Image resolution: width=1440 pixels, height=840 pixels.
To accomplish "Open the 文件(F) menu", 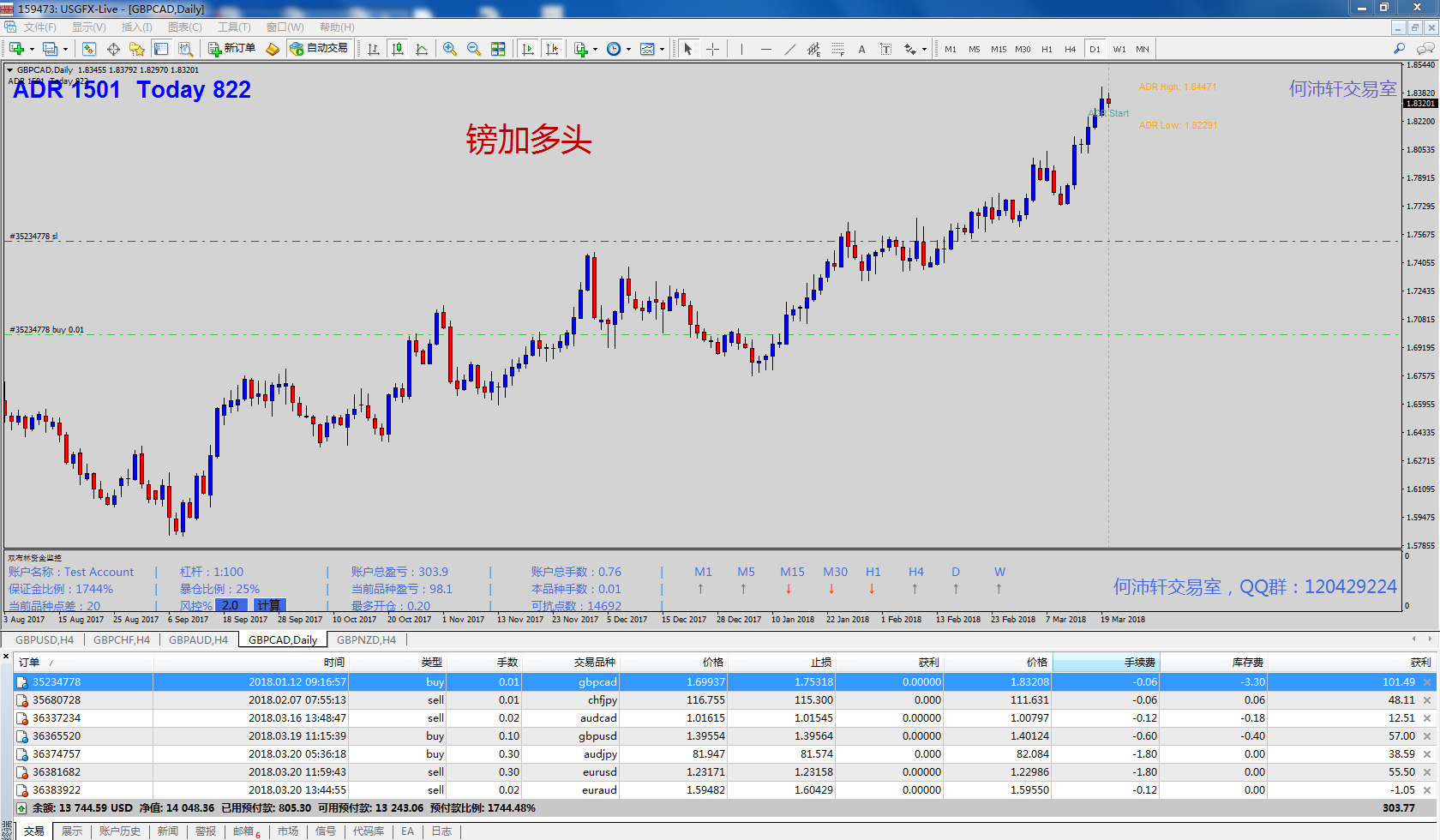I will (x=39, y=27).
